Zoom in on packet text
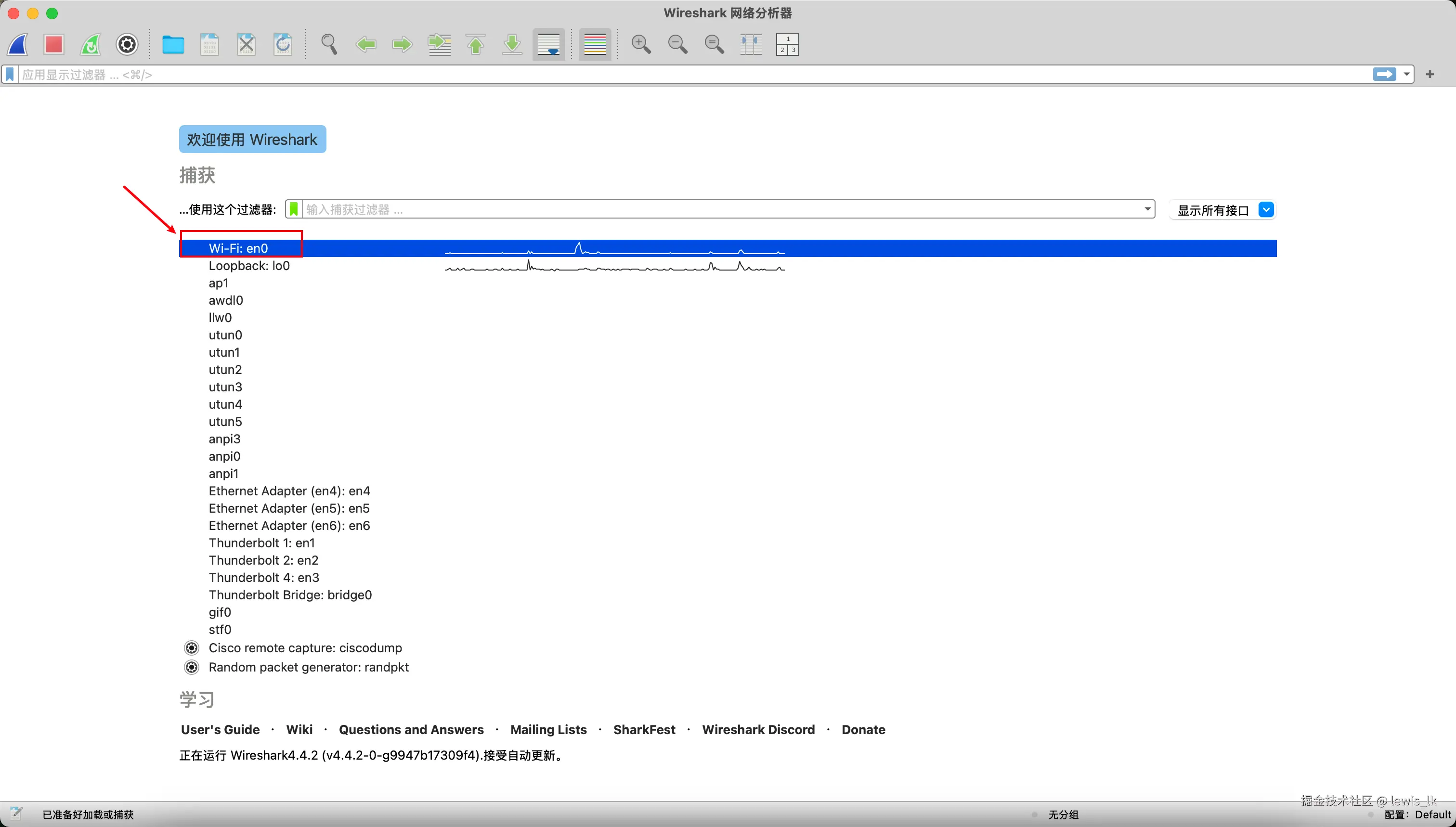This screenshot has width=1456, height=827. click(641, 44)
